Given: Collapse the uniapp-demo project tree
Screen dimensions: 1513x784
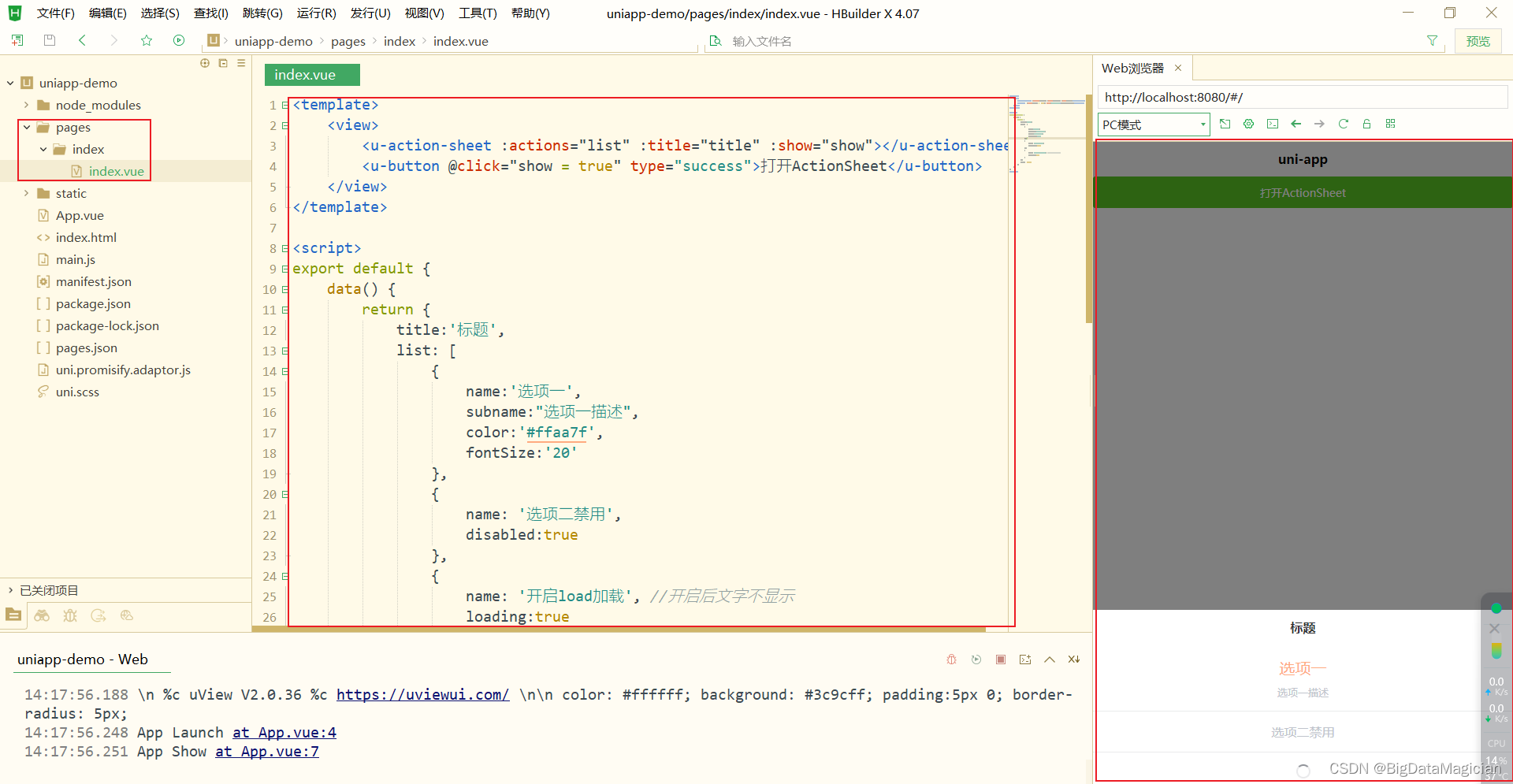Looking at the screenshot, I should pos(10,83).
